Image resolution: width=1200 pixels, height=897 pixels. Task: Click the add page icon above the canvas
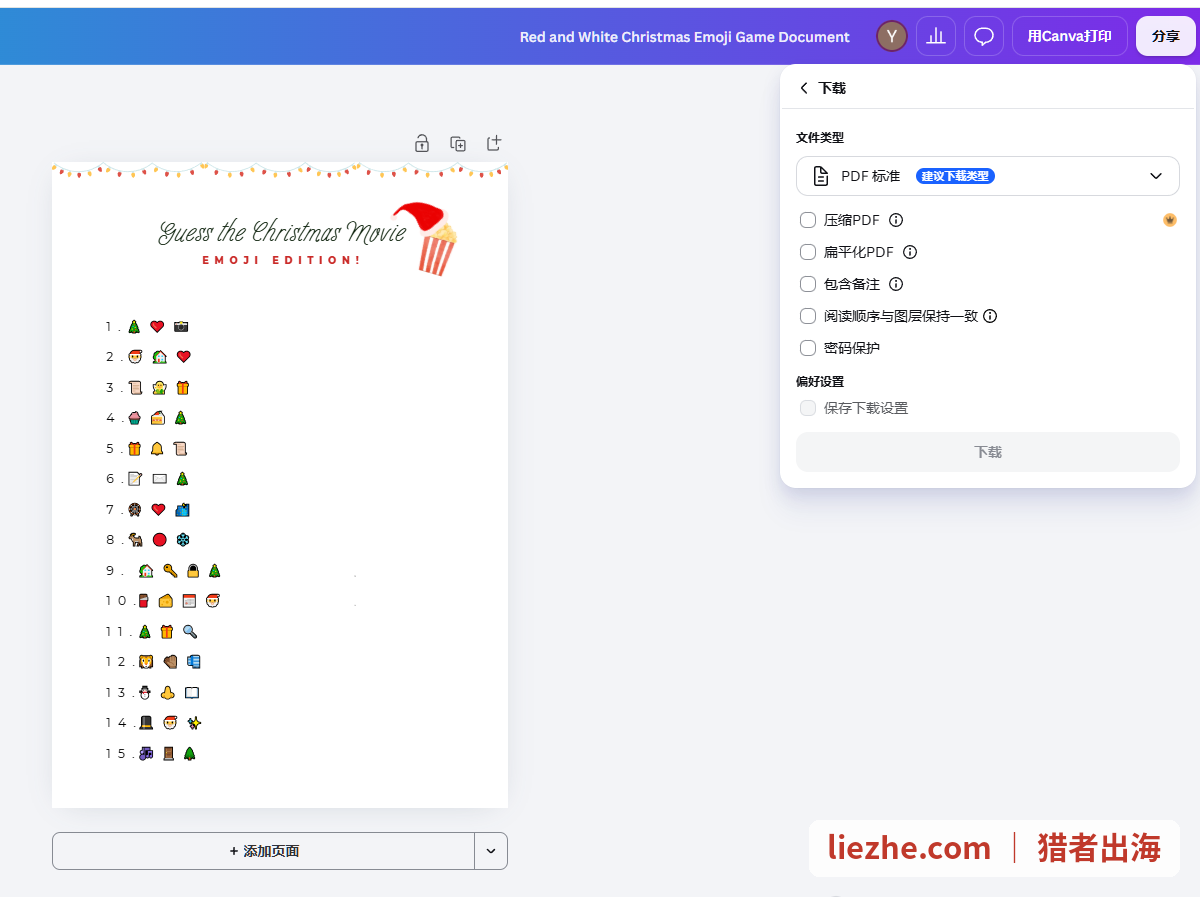pyautogui.click(x=494, y=143)
